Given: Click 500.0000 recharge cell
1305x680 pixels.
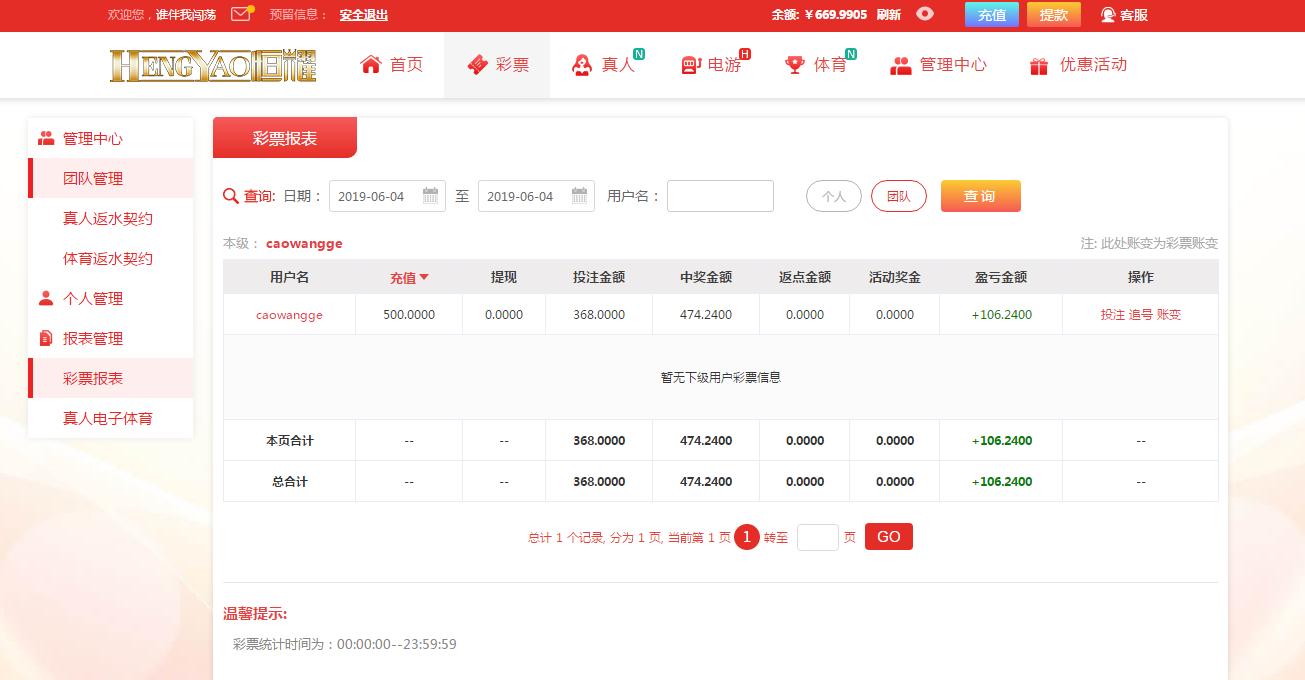Looking at the screenshot, I should coord(409,314).
